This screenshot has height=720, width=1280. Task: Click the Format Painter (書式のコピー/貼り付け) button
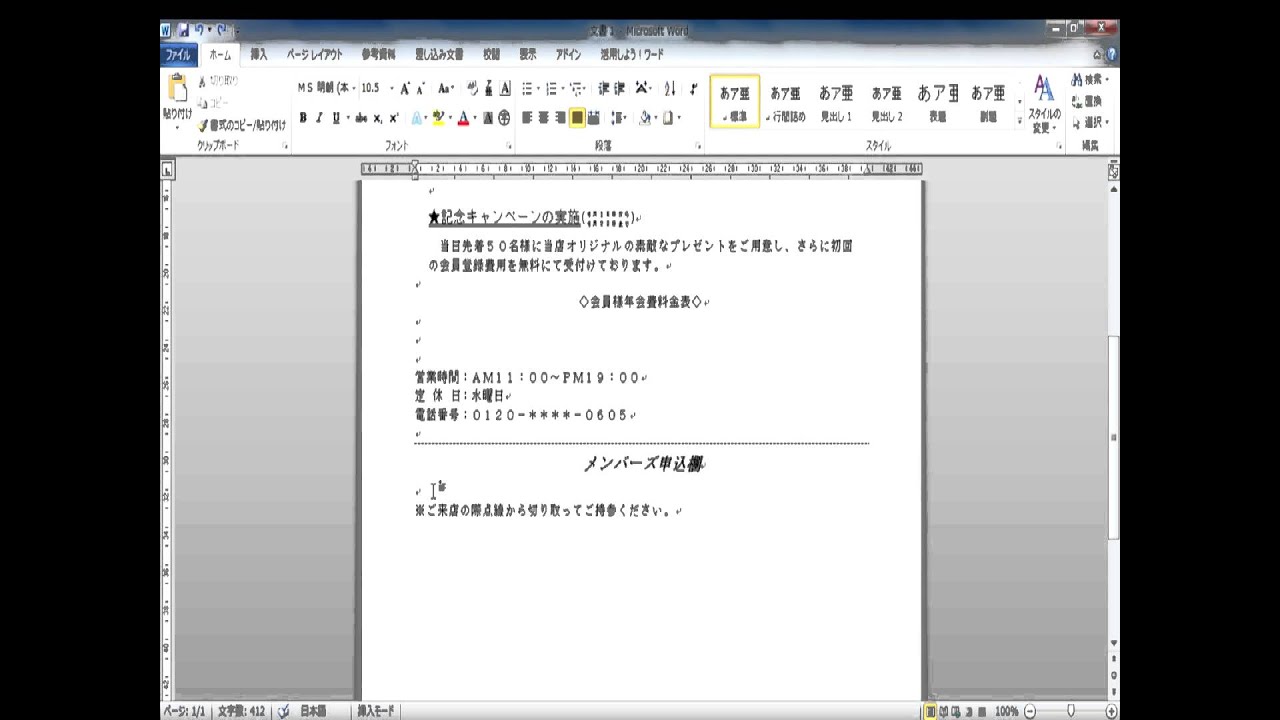pyautogui.click(x=241, y=125)
